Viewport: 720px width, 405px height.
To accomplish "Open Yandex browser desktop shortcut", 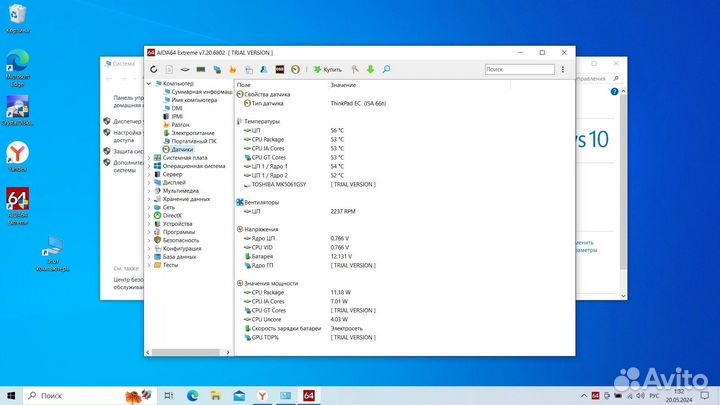I will tap(17, 154).
